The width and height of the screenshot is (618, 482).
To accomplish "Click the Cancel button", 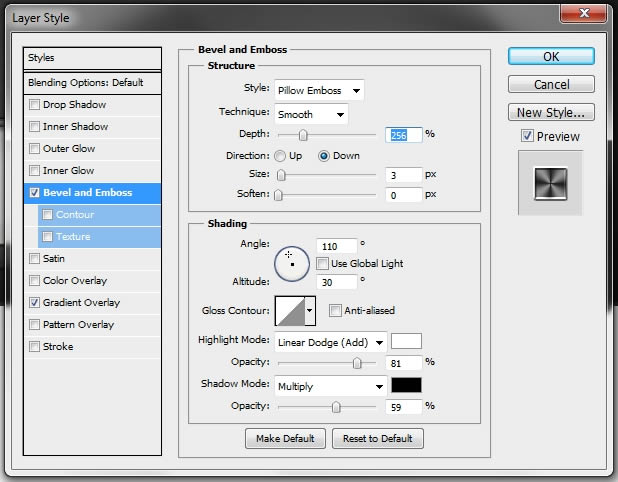I will (x=551, y=84).
